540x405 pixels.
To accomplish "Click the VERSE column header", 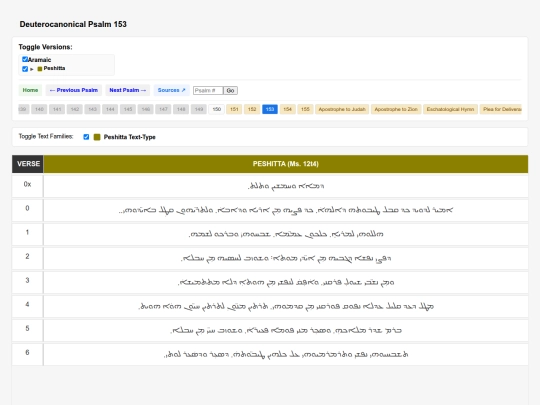I will pyautogui.click(x=28, y=164).
